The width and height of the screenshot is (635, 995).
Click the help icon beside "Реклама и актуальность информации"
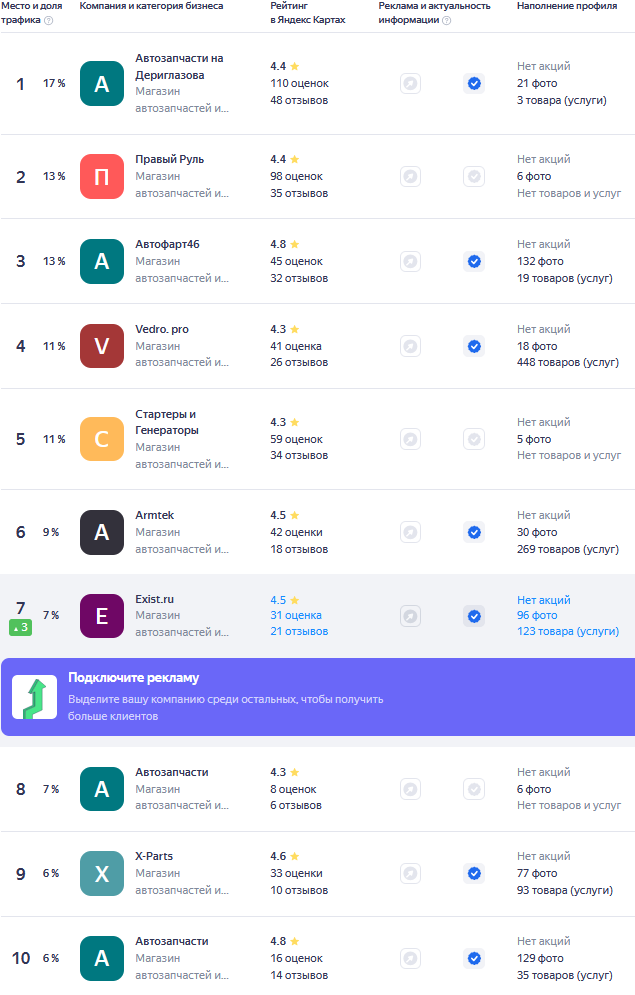pyautogui.click(x=446, y=20)
